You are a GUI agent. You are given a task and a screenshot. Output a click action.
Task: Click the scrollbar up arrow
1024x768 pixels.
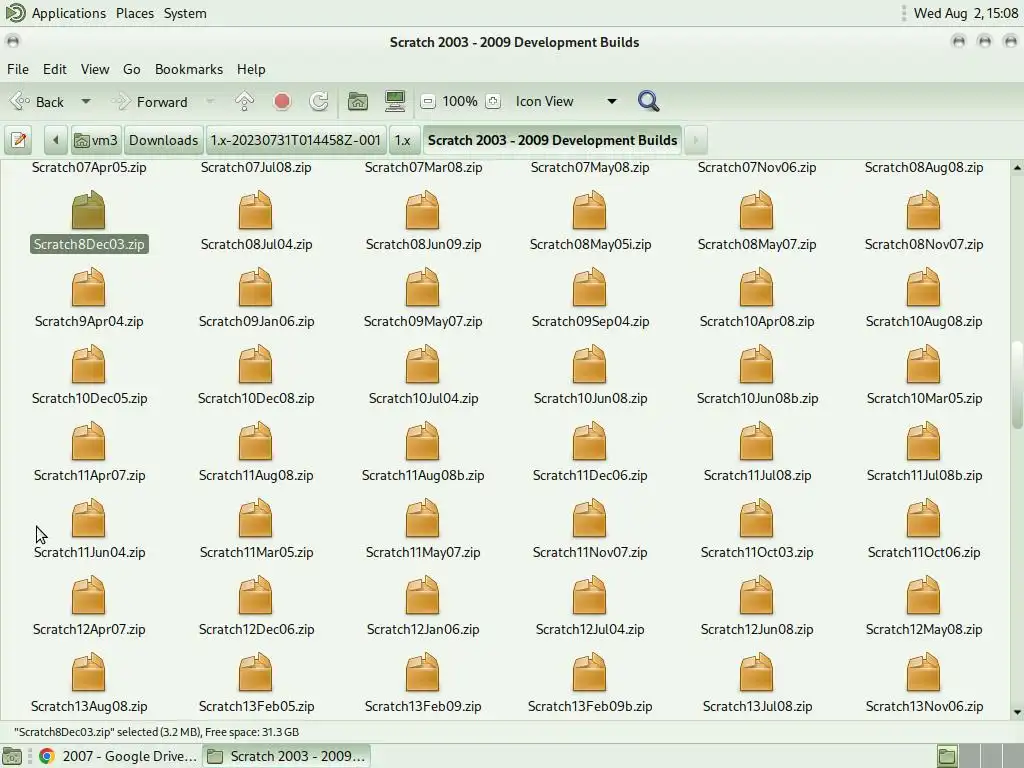click(x=1017, y=168)
